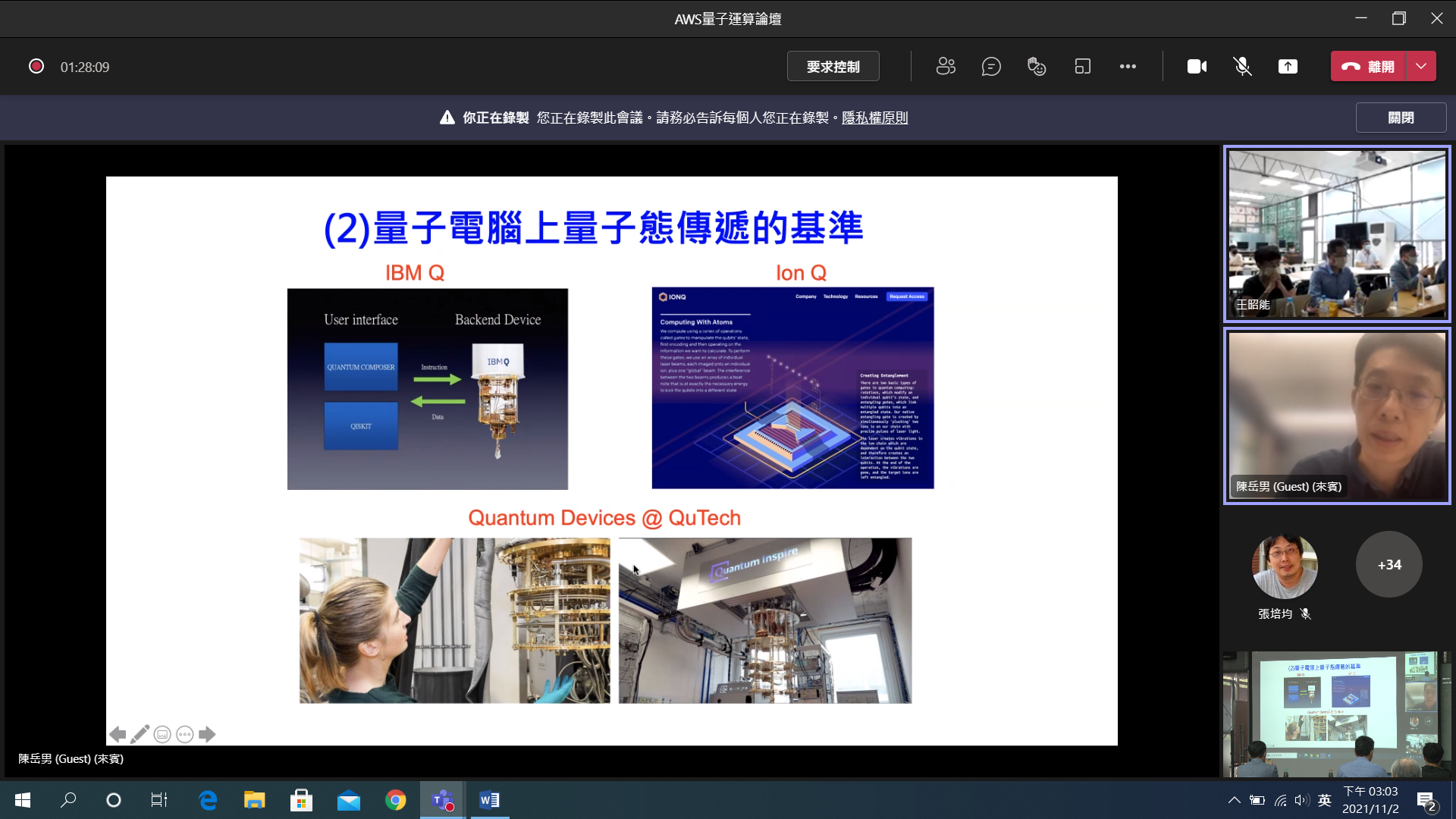
Task: Open the raise hand reactions icon
Action: [1037, 67]
